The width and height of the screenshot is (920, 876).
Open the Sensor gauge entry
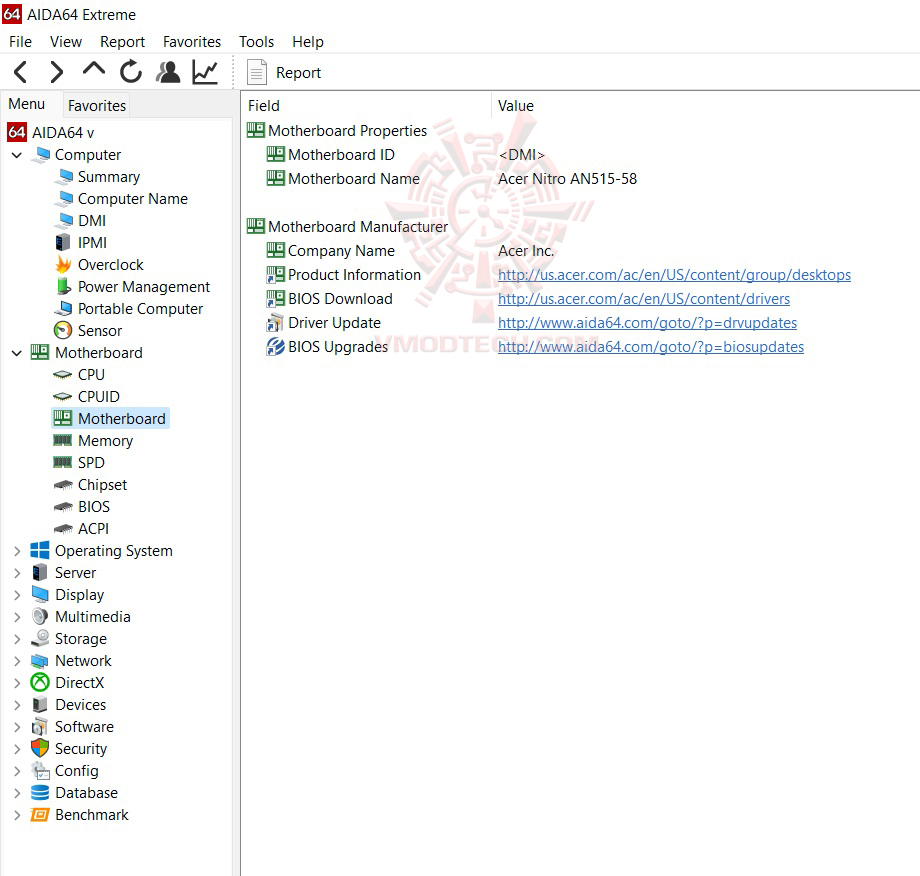[63, 330]
